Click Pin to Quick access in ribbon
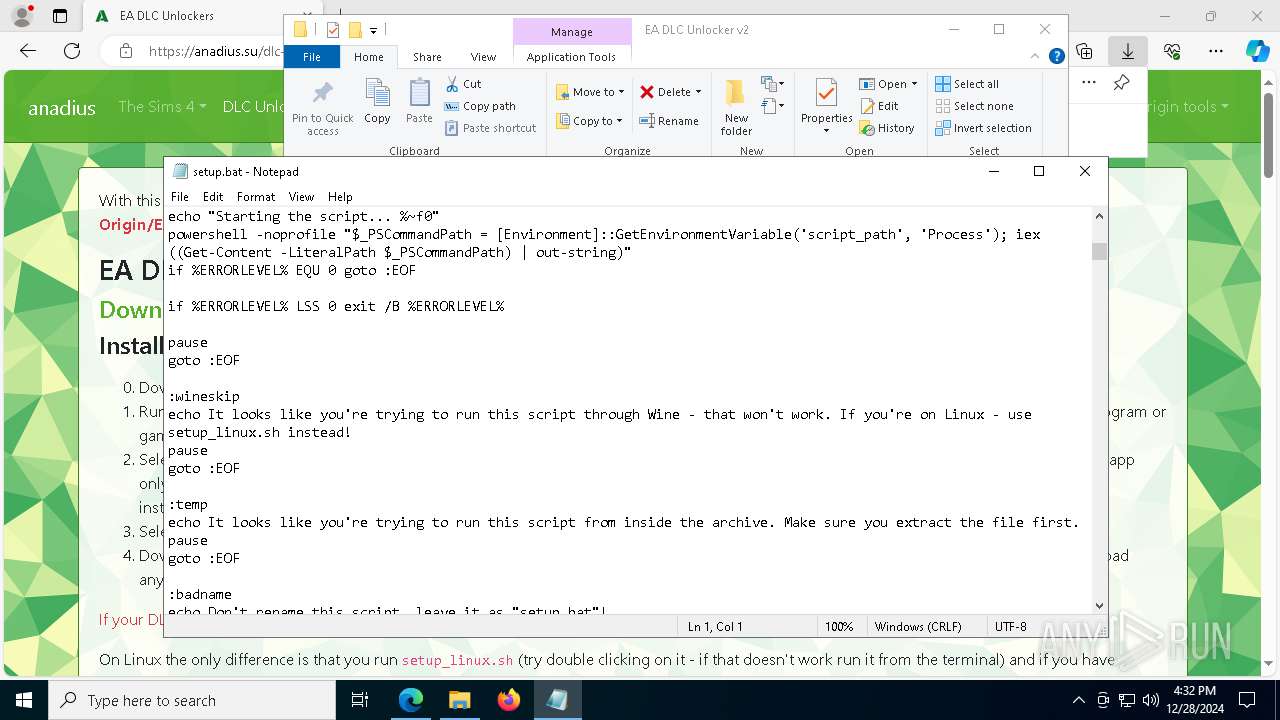 (x=322, y=108)
